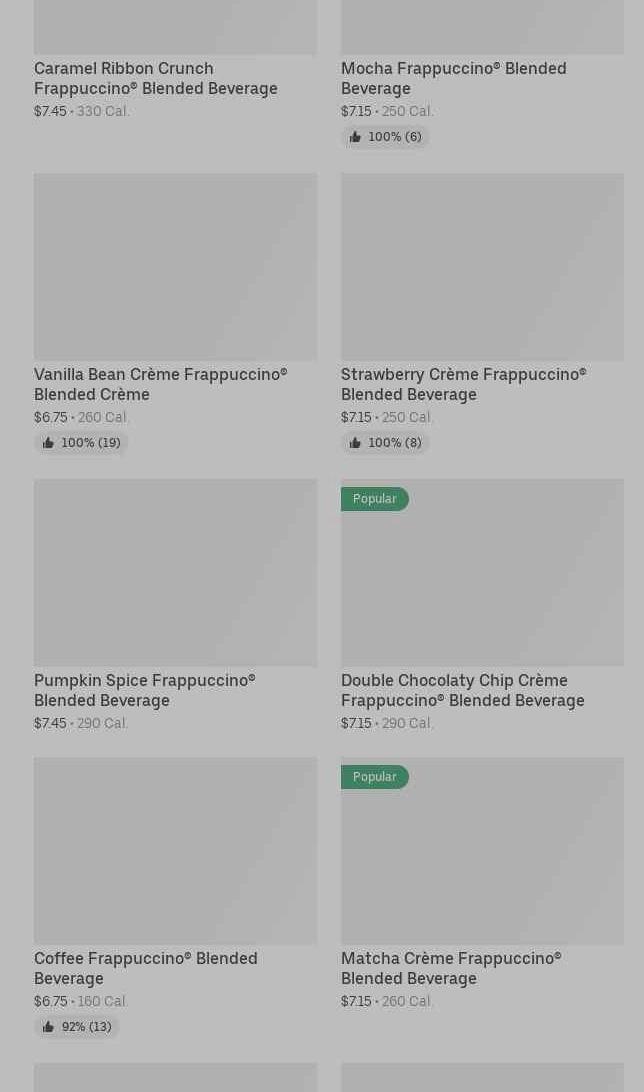
Task: Click Popular badge on Matcha Crème item
Action: click(375, 777)
